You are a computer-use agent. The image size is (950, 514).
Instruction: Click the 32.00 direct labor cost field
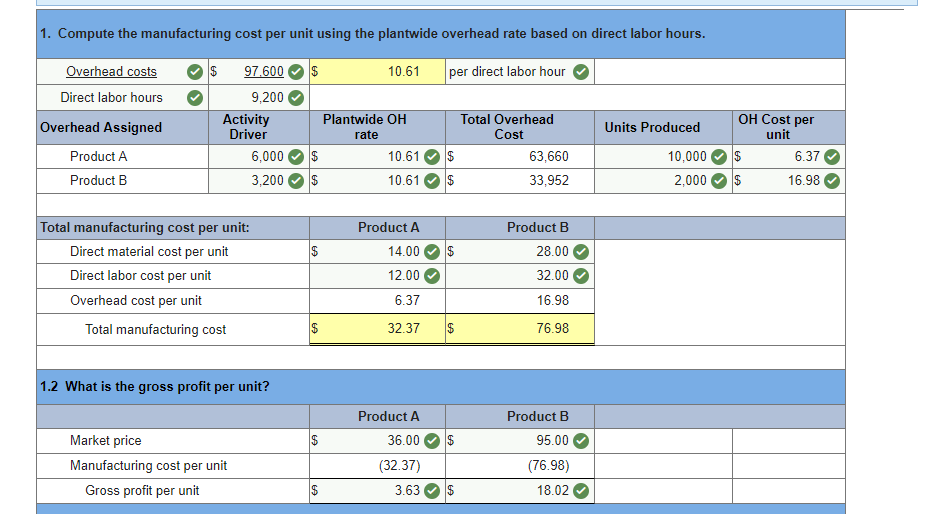click(x=520, y=276)
